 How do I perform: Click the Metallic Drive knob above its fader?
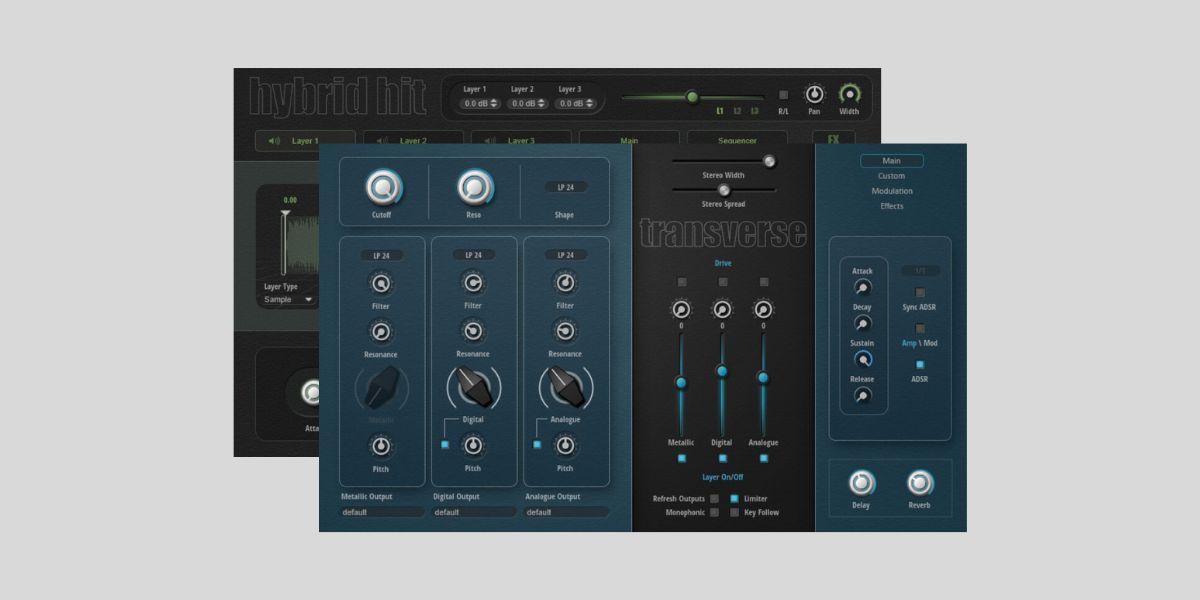pyautogui.click(x=681, y=310)
